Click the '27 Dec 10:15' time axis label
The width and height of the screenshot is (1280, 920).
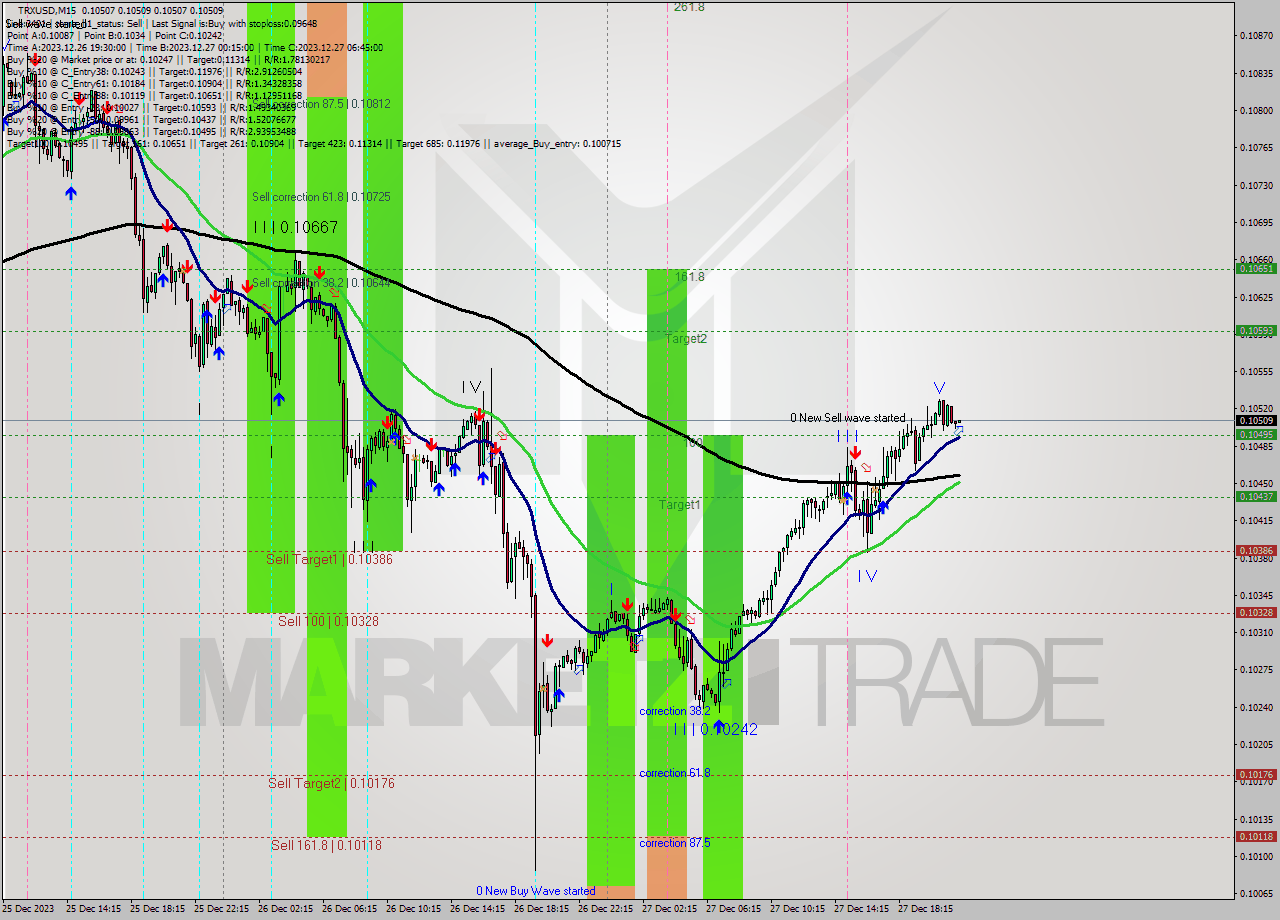tap(797, 909)
